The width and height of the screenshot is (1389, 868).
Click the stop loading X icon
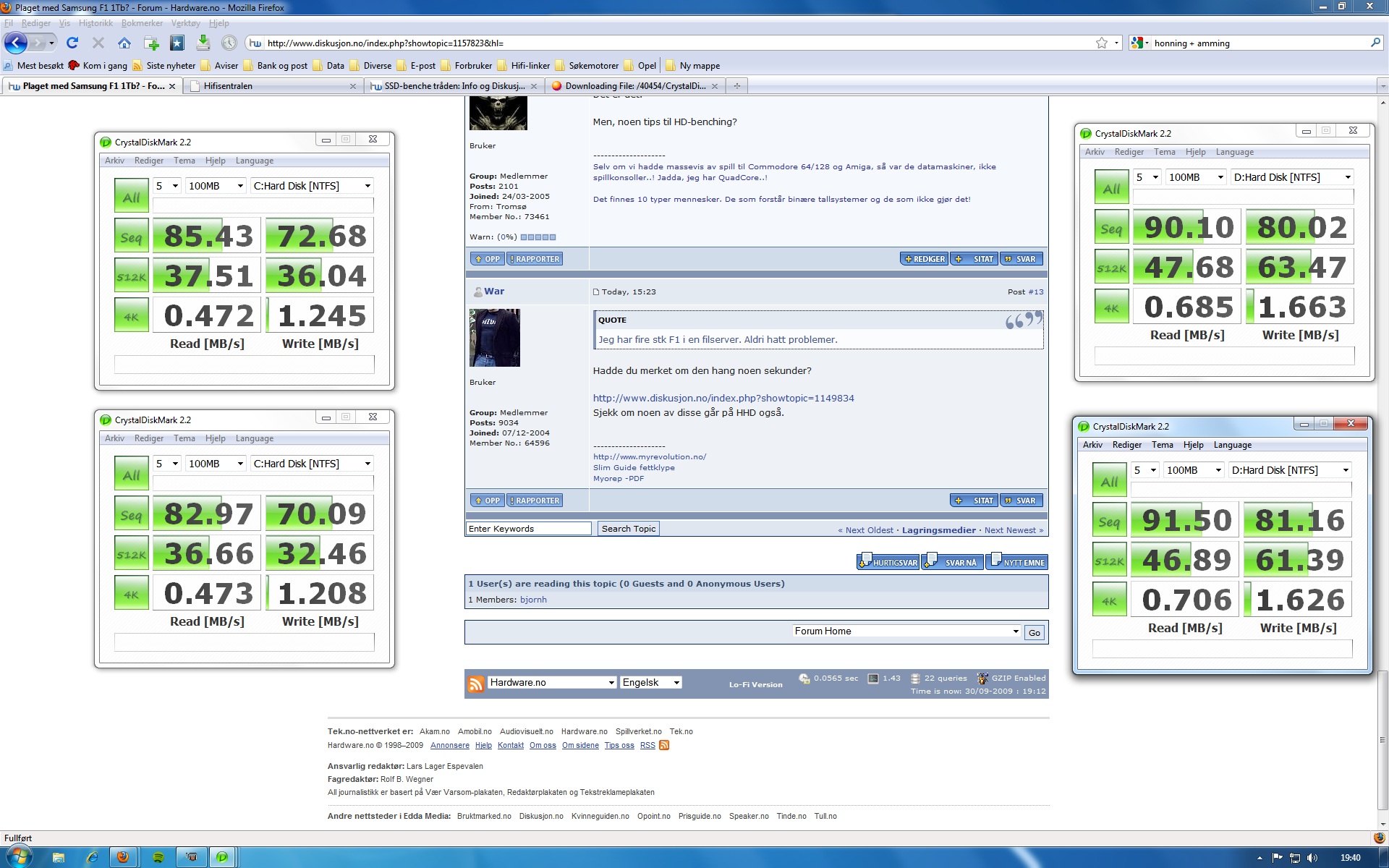click(x=98, y=43)
